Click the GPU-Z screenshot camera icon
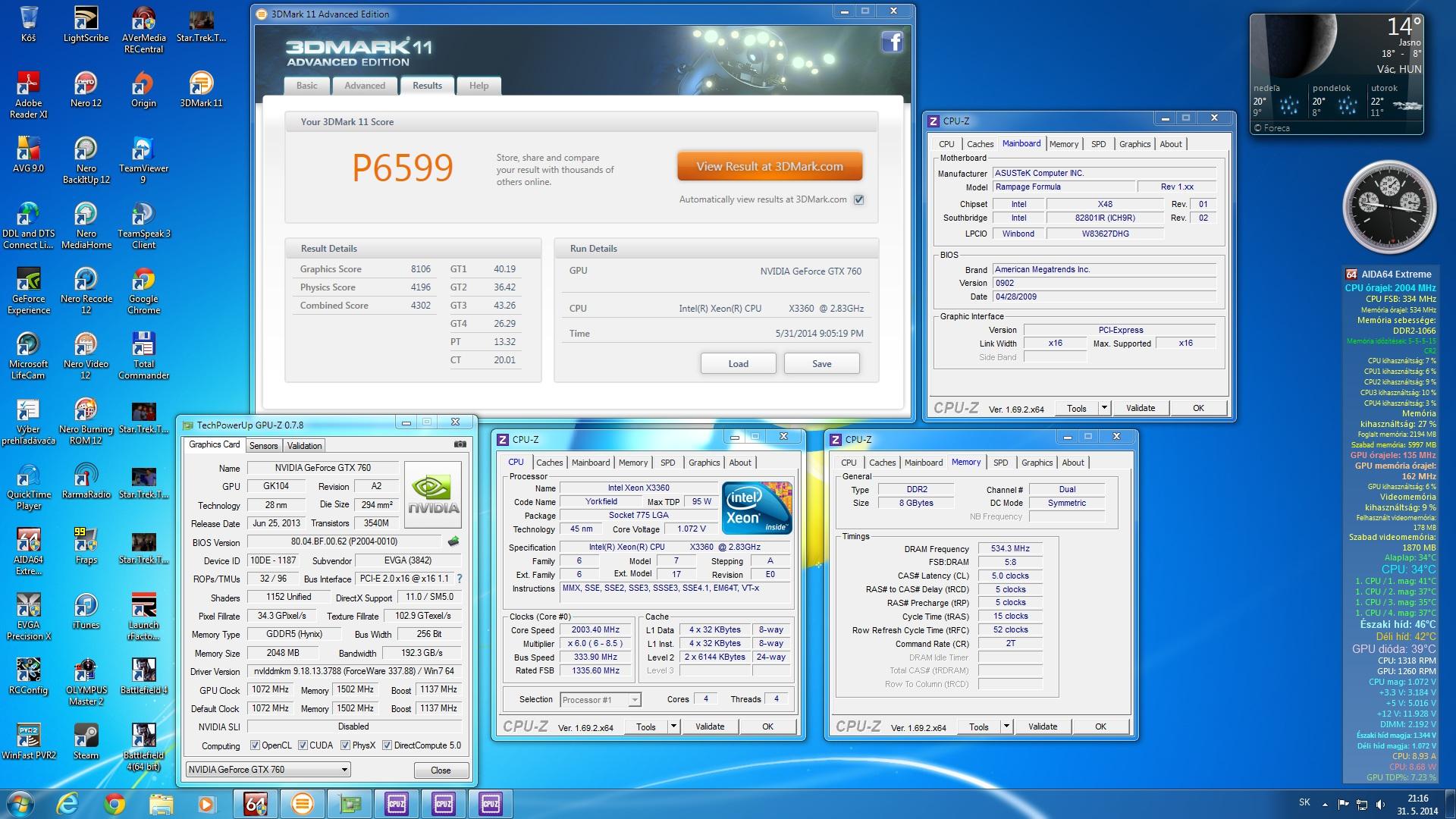This screenshot has width=1456, height=819. coord(460,444)
